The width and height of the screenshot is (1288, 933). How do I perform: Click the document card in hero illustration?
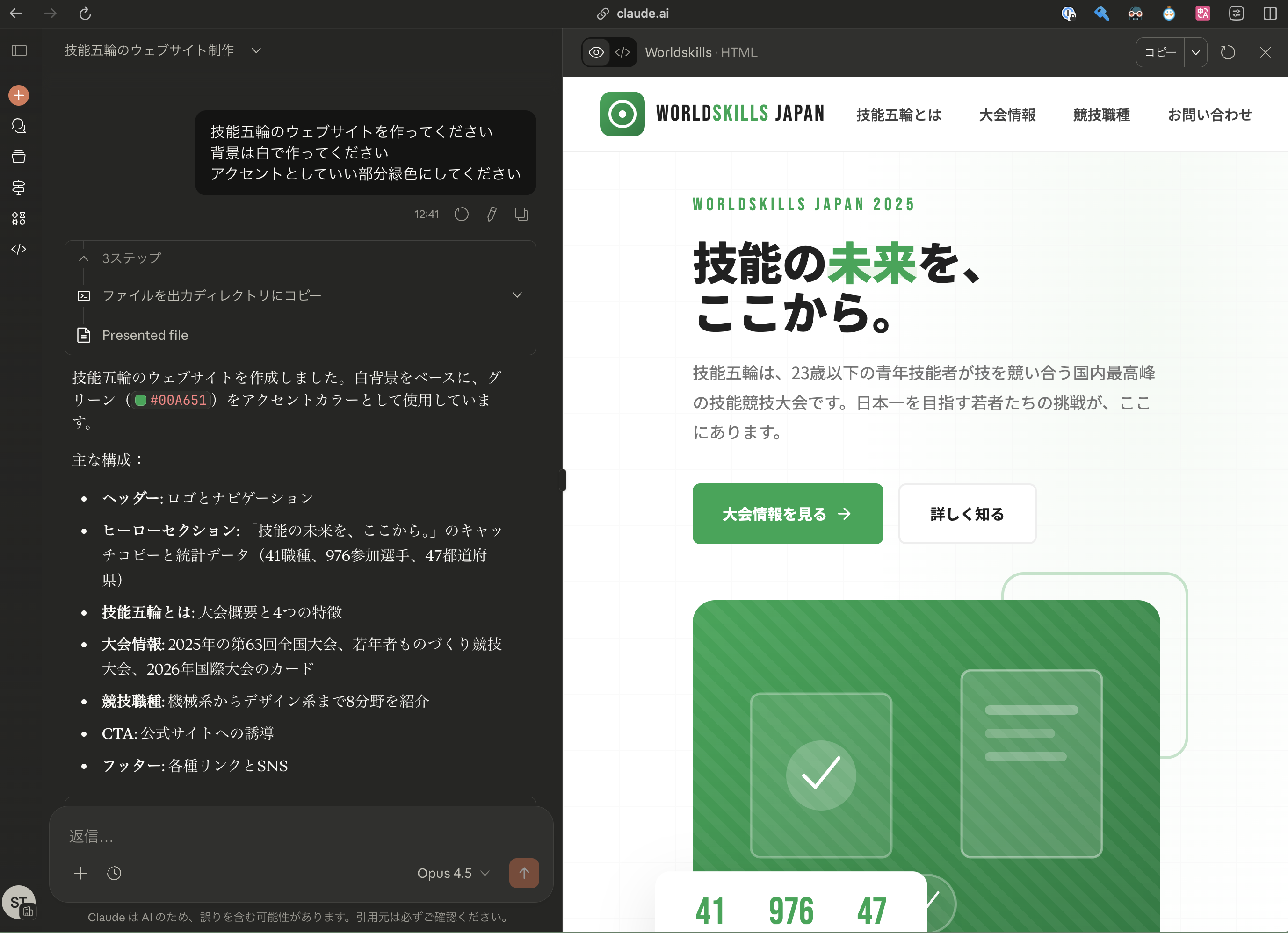(1031, 763)
